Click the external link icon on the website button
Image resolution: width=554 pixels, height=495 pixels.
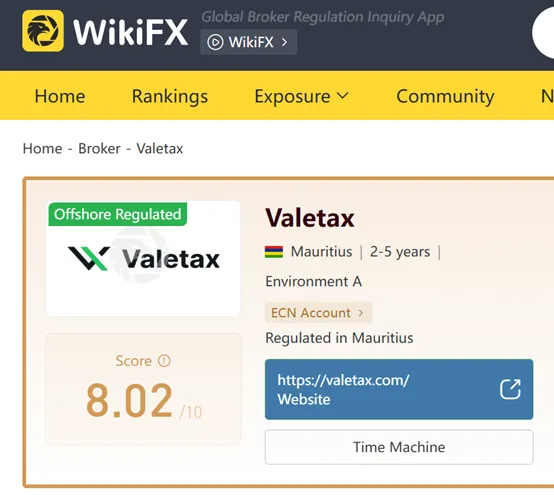tap(510, 389)
